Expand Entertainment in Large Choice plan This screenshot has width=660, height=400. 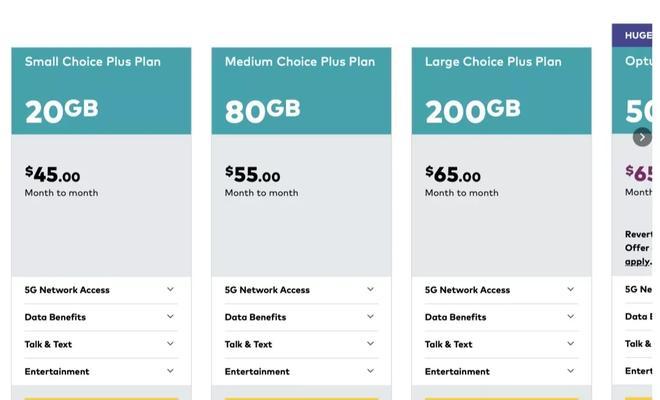pyautogui.click(x=501, y=371)
